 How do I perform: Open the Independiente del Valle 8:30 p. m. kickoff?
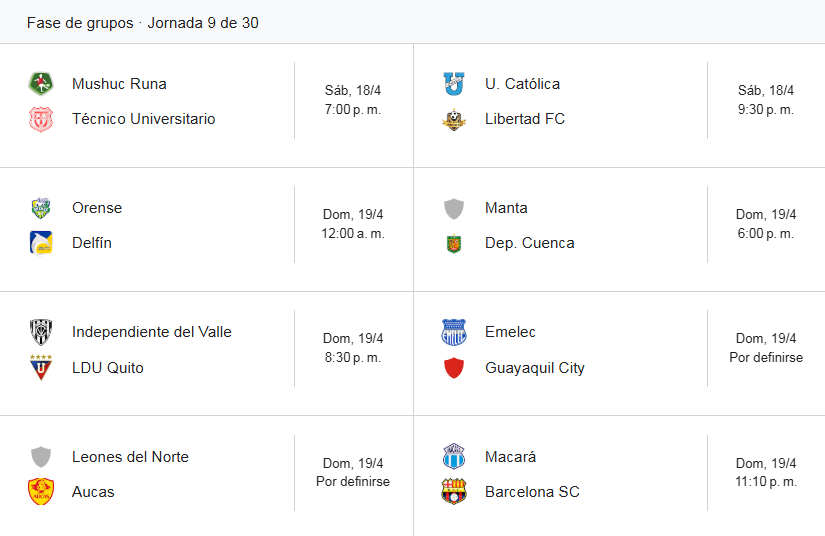pyautogui.click(x=353, y=348)
